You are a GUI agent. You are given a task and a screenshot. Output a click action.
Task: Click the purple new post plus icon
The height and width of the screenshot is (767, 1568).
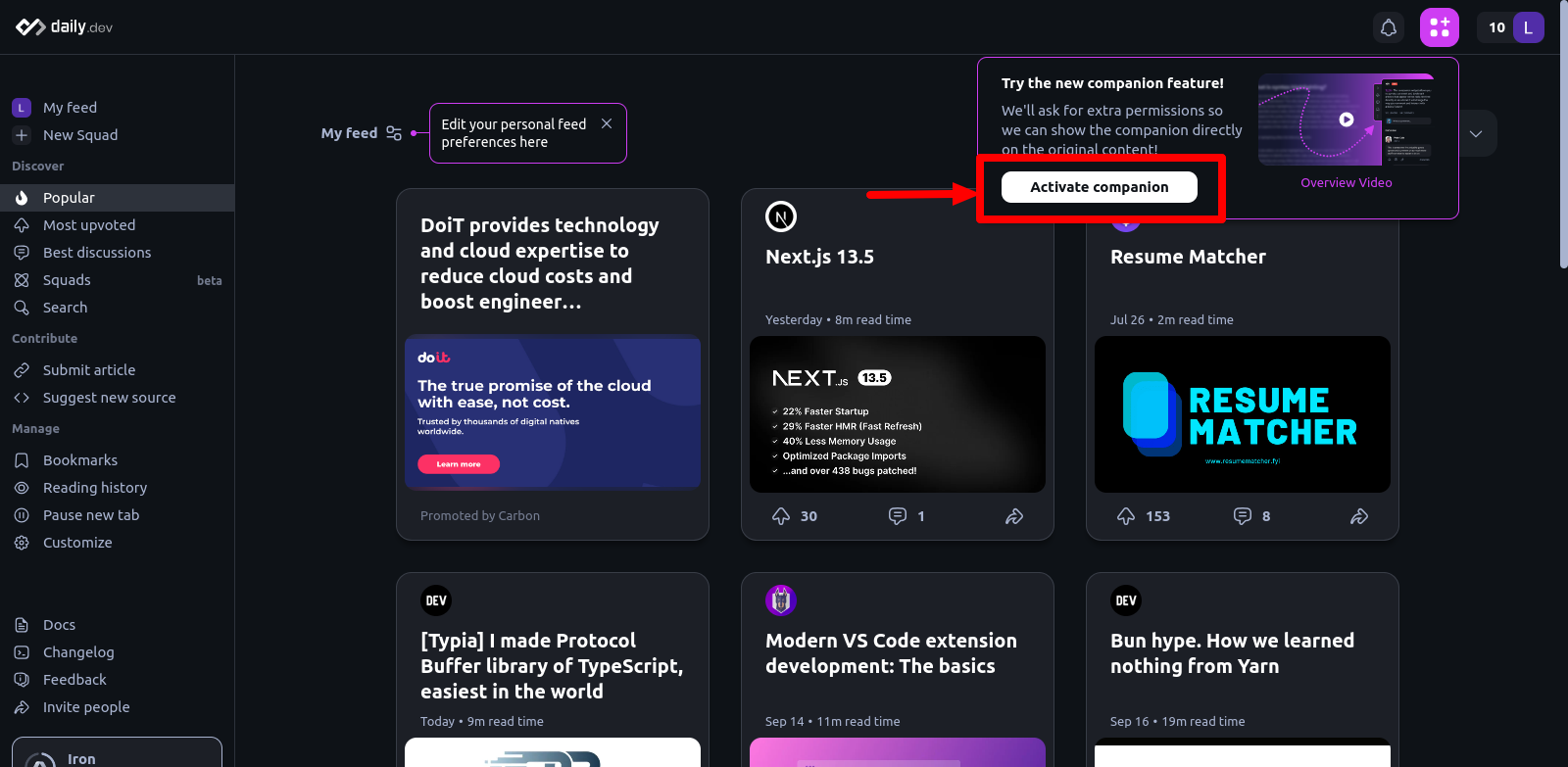point(1440,27)
